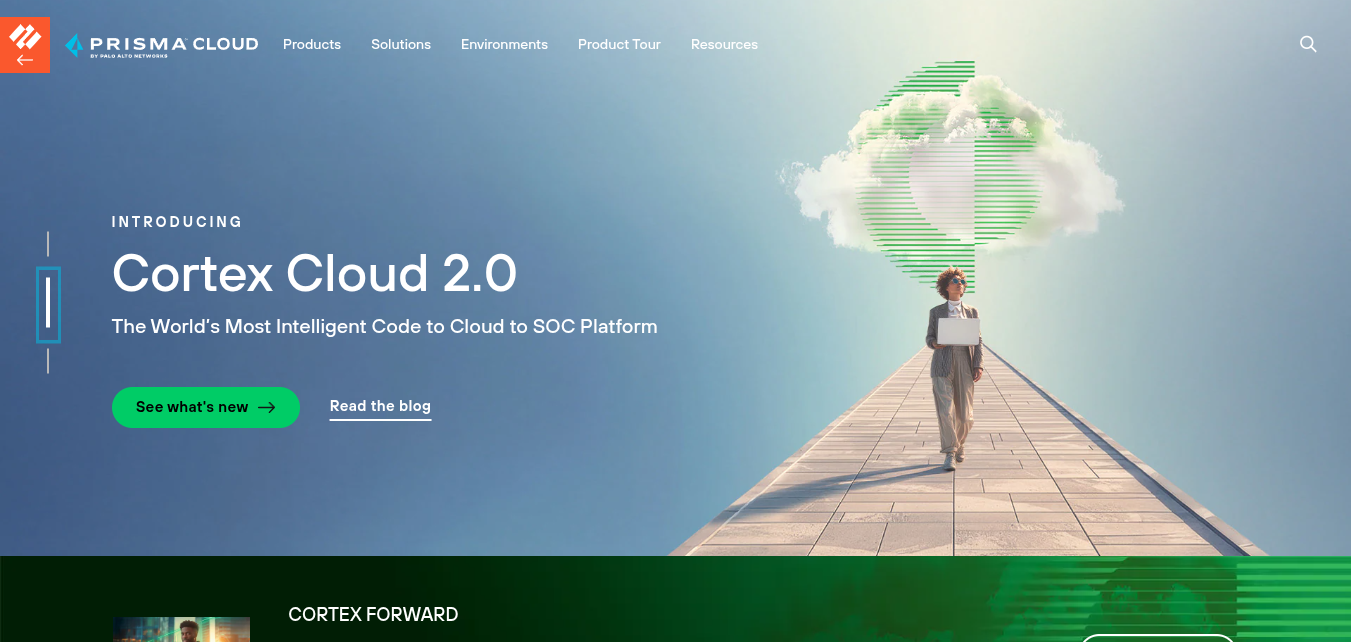Open the Resources navigation item

pyautogui.click(x=724, y=44)
